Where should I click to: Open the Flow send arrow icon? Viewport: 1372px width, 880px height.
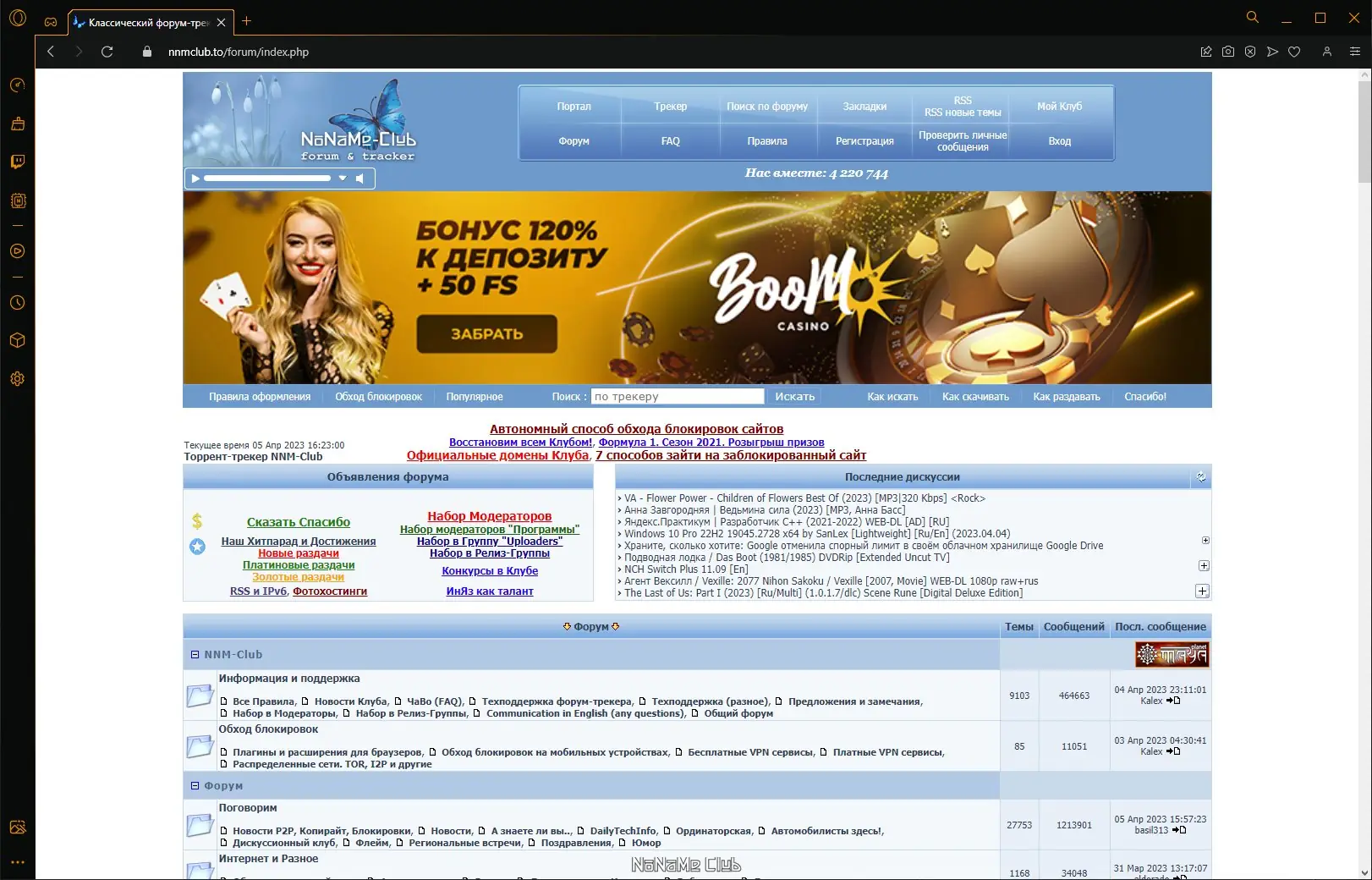(1272, 52)
